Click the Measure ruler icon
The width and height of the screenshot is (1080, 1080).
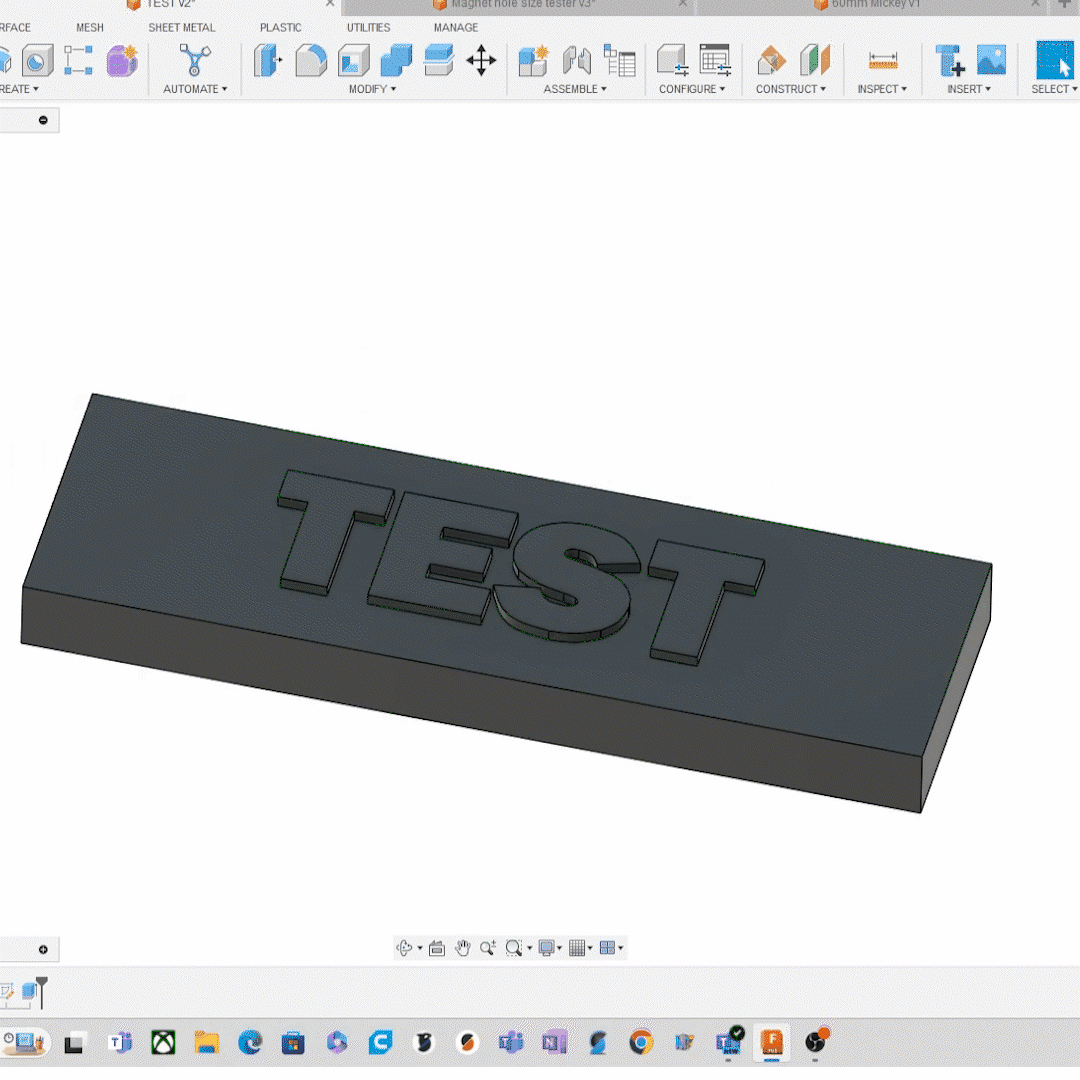pos(883,61)
